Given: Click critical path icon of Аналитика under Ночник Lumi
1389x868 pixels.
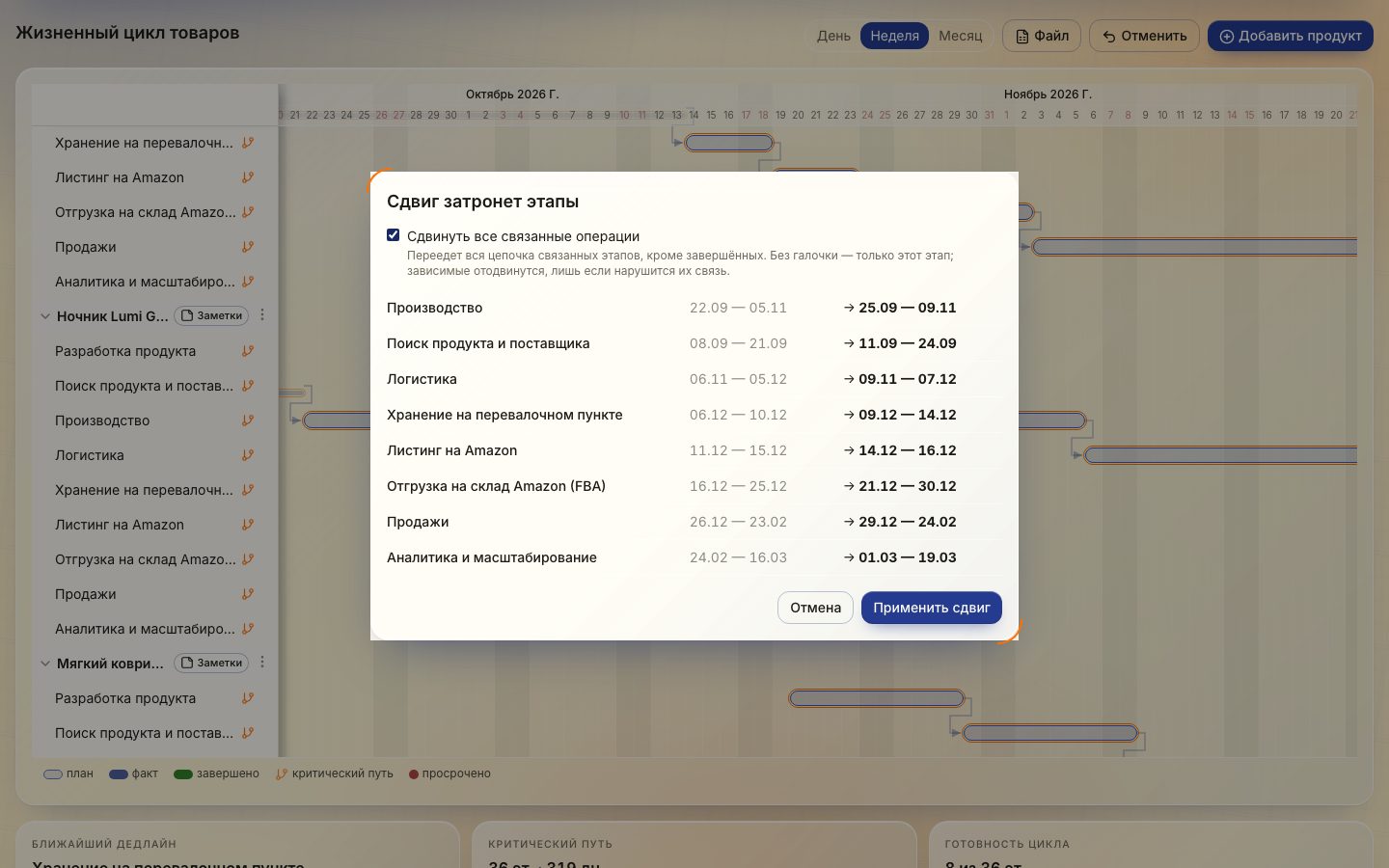Looking at the screenshot, I should [248, 629].
